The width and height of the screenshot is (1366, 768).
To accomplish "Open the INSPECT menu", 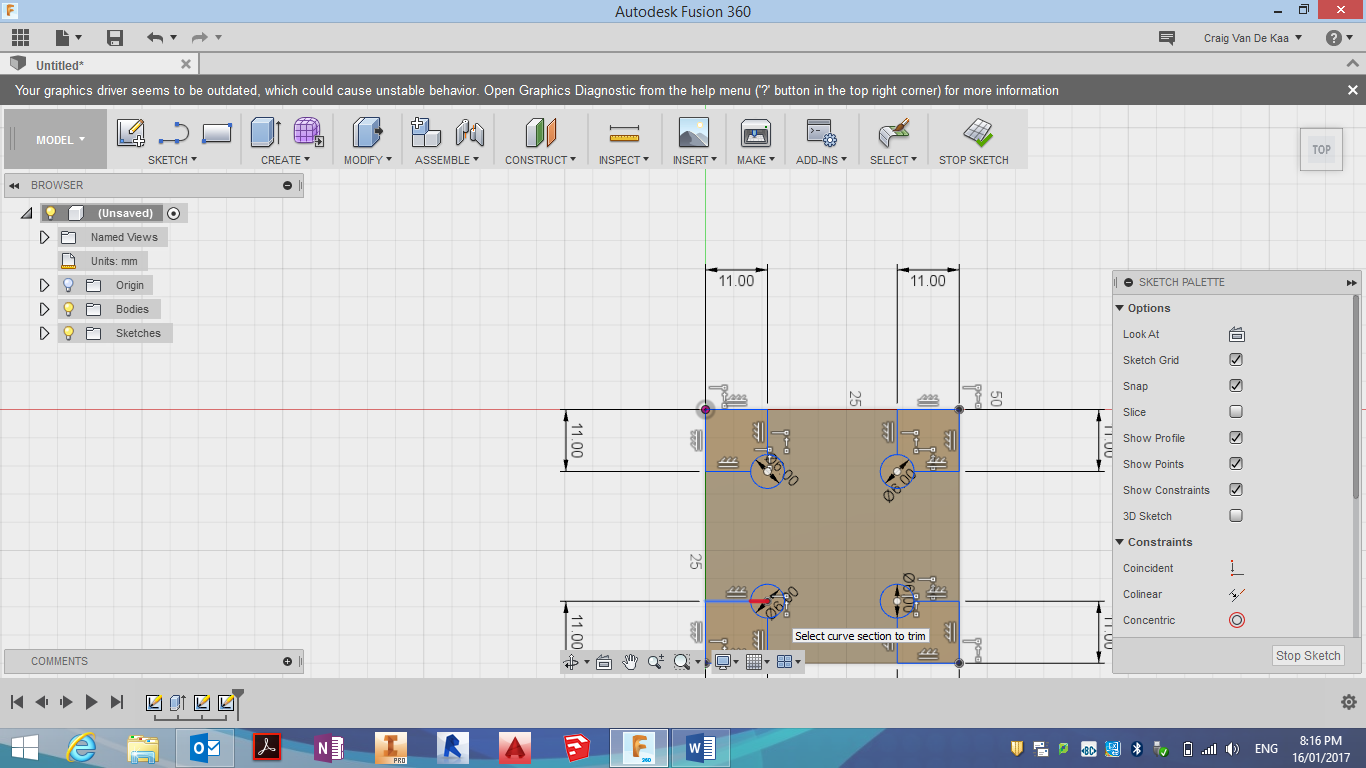I will pos(624,160).
